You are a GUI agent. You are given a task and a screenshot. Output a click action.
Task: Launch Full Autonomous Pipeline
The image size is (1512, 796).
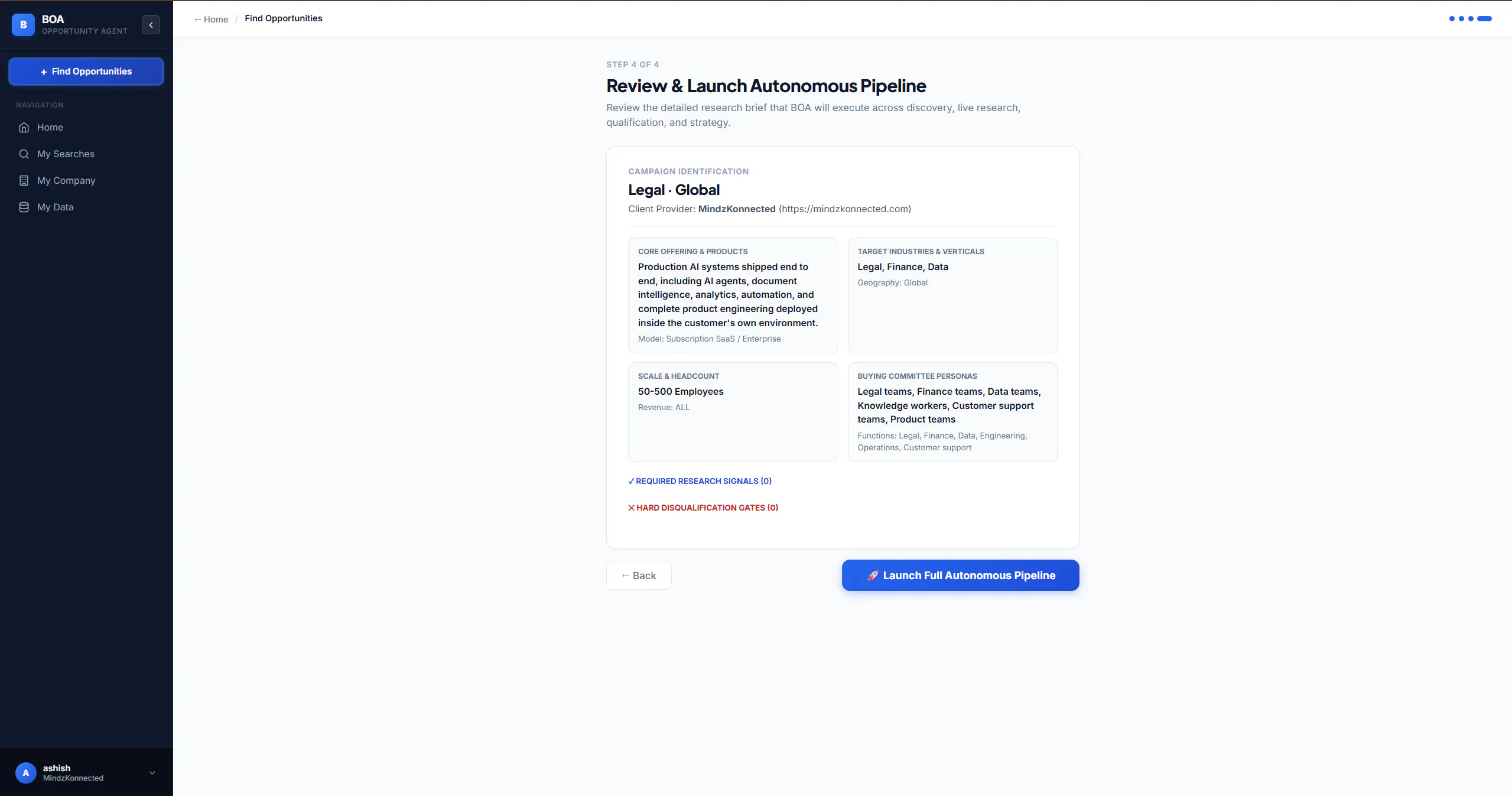tap(960, 575)
